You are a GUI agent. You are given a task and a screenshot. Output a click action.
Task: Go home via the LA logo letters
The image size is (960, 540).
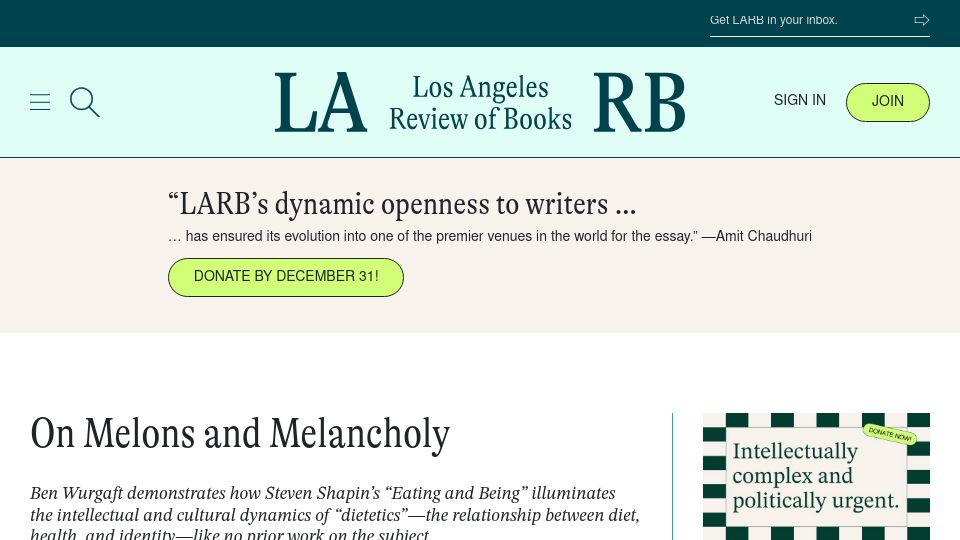(x=321, y=102)
